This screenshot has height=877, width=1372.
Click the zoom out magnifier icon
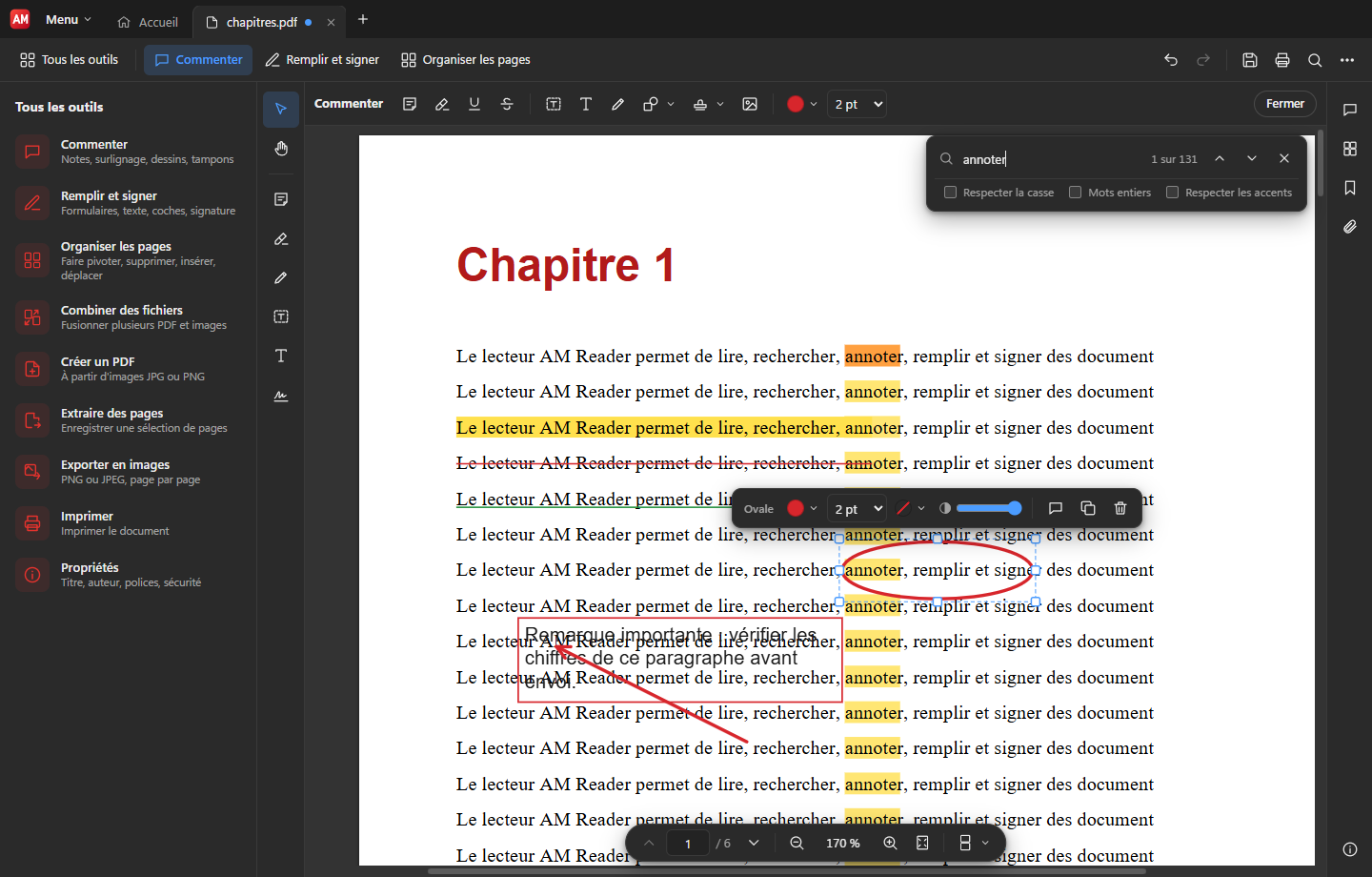(x=797, y=843)
